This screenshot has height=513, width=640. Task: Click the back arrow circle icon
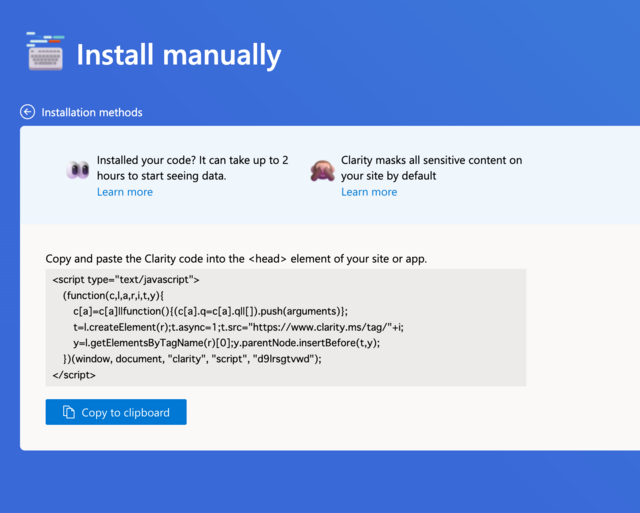(x=27, y=112)
